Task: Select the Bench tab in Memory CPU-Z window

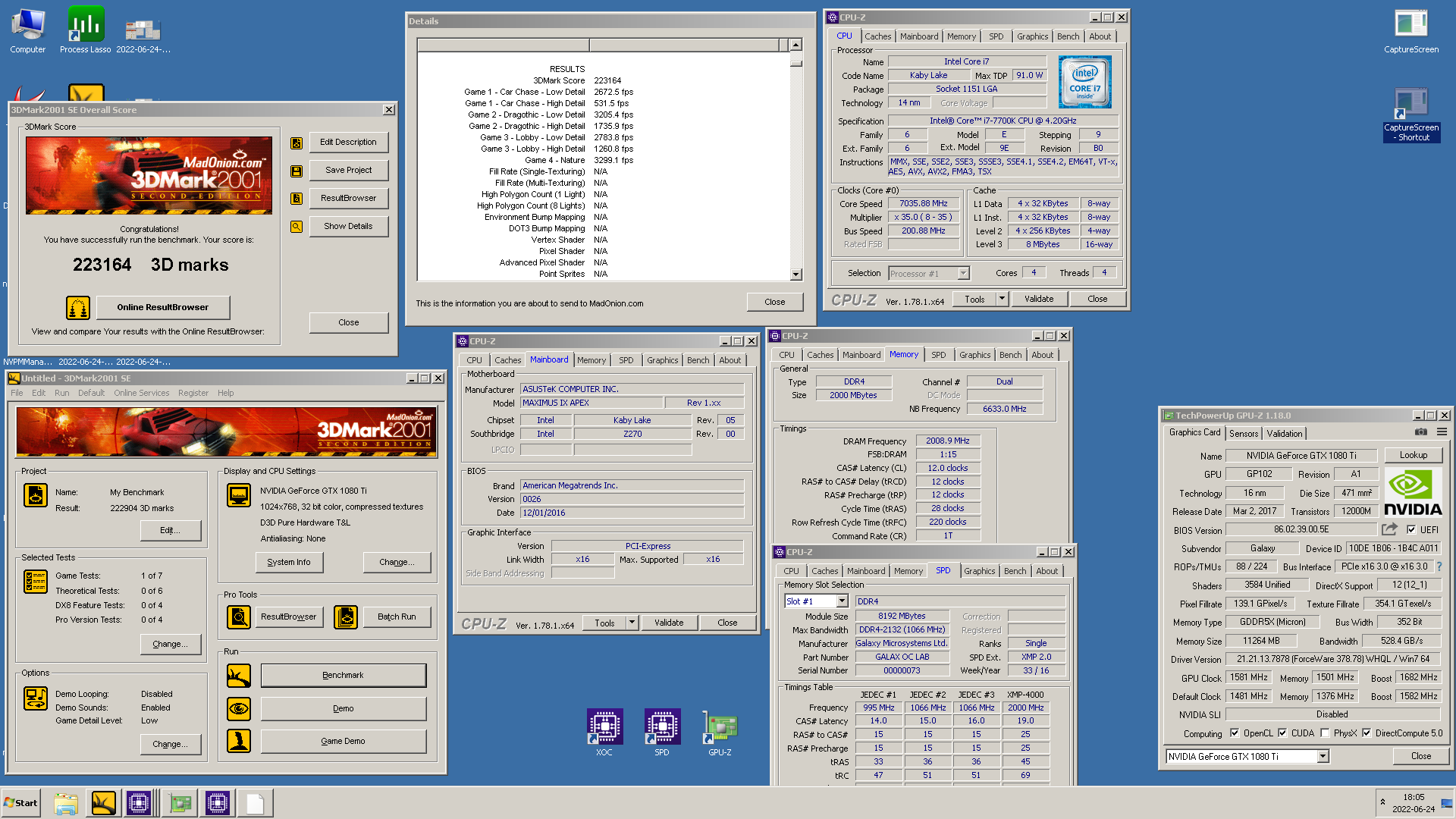Action: point(1010,355)
